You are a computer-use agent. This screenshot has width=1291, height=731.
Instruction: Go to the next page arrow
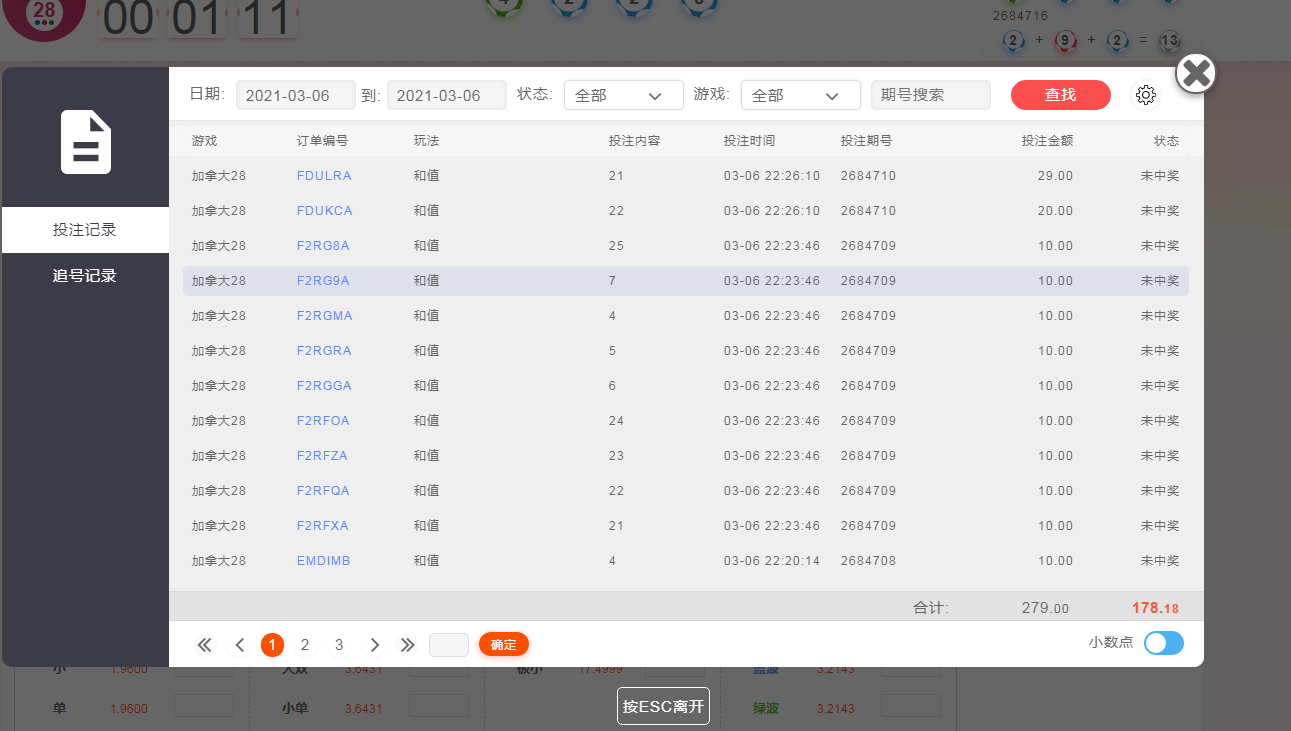374,645
